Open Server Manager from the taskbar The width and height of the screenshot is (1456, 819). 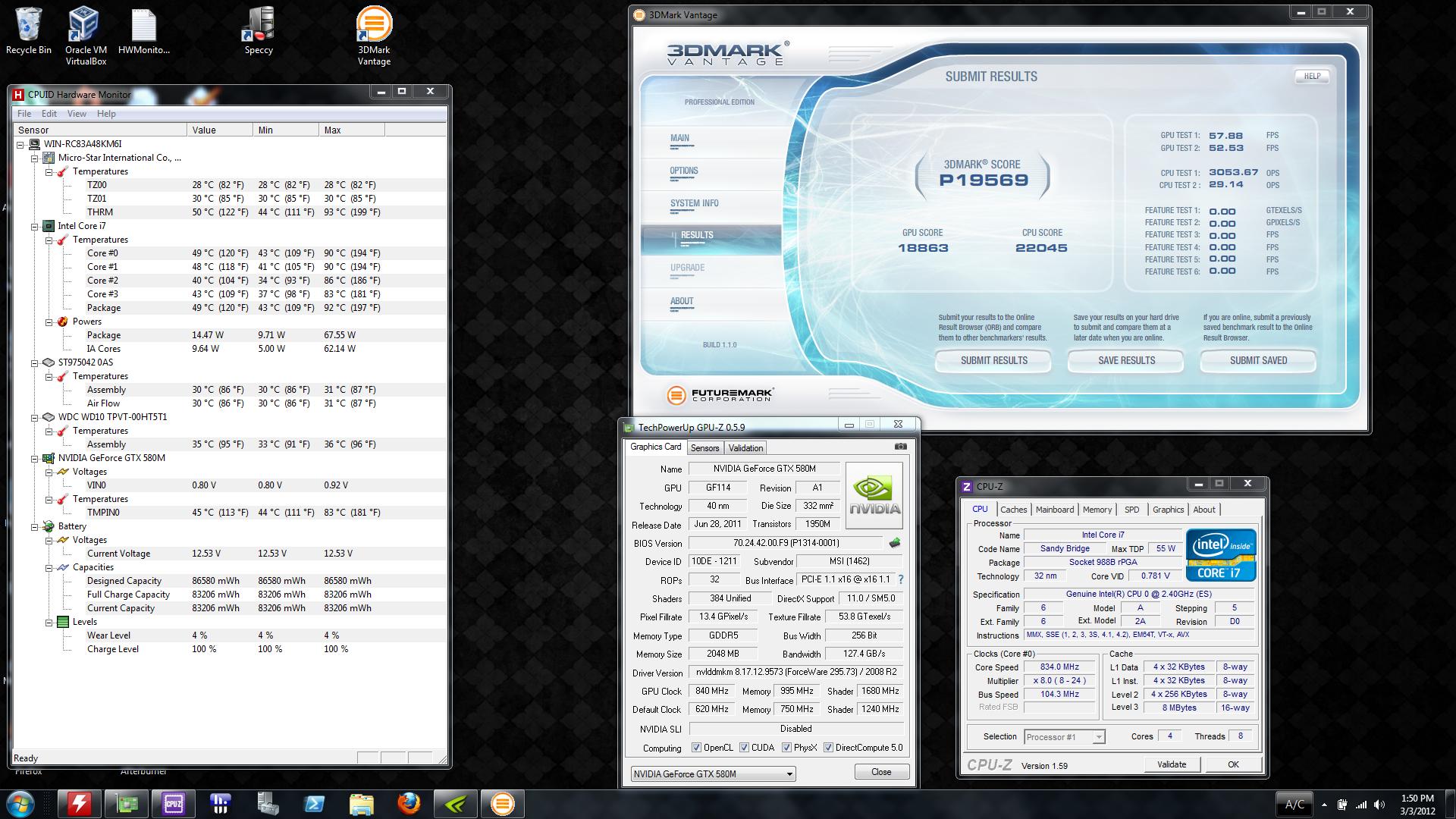coord(268,804)
